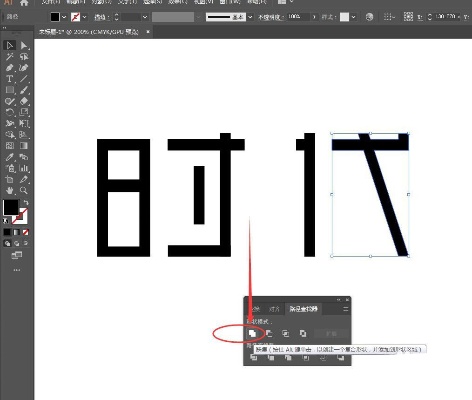Click Recolor Artwork wheel icon
This screenshot has width=472, height=400.
[369, 17]
